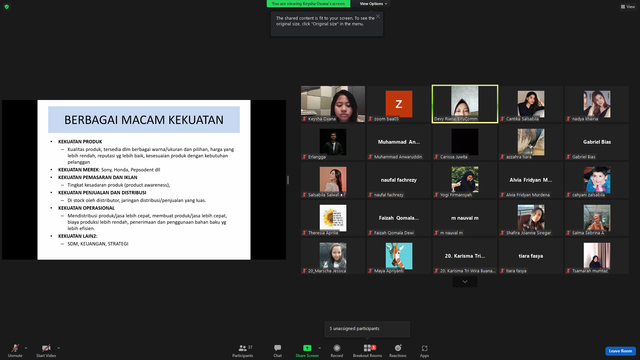The width and height of the screenshot is (640, 360).
Task: Click the muted mic icon on Salma Sebrina's tile
Action: point(568,233)
